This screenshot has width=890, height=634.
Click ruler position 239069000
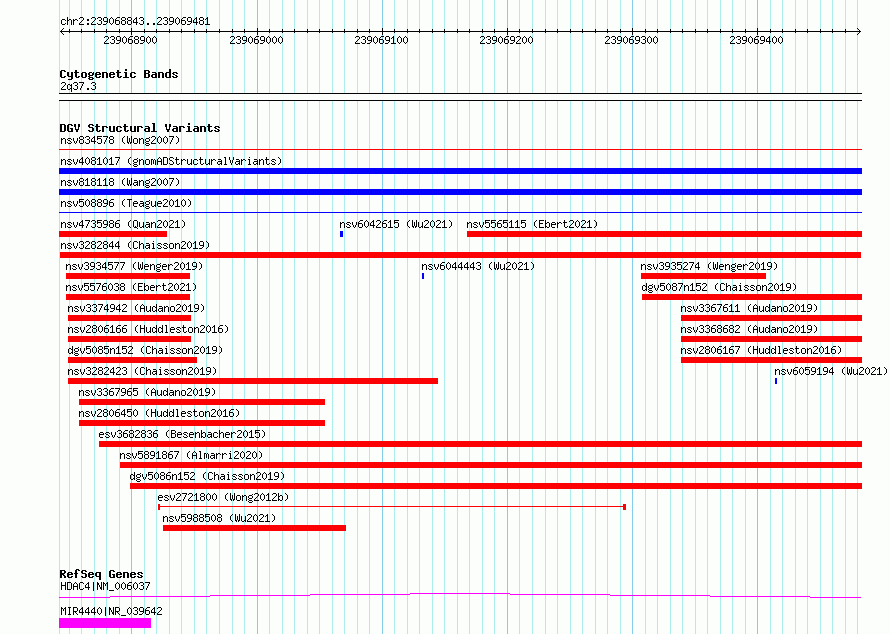pyautogui.click(x=256, y=40)
